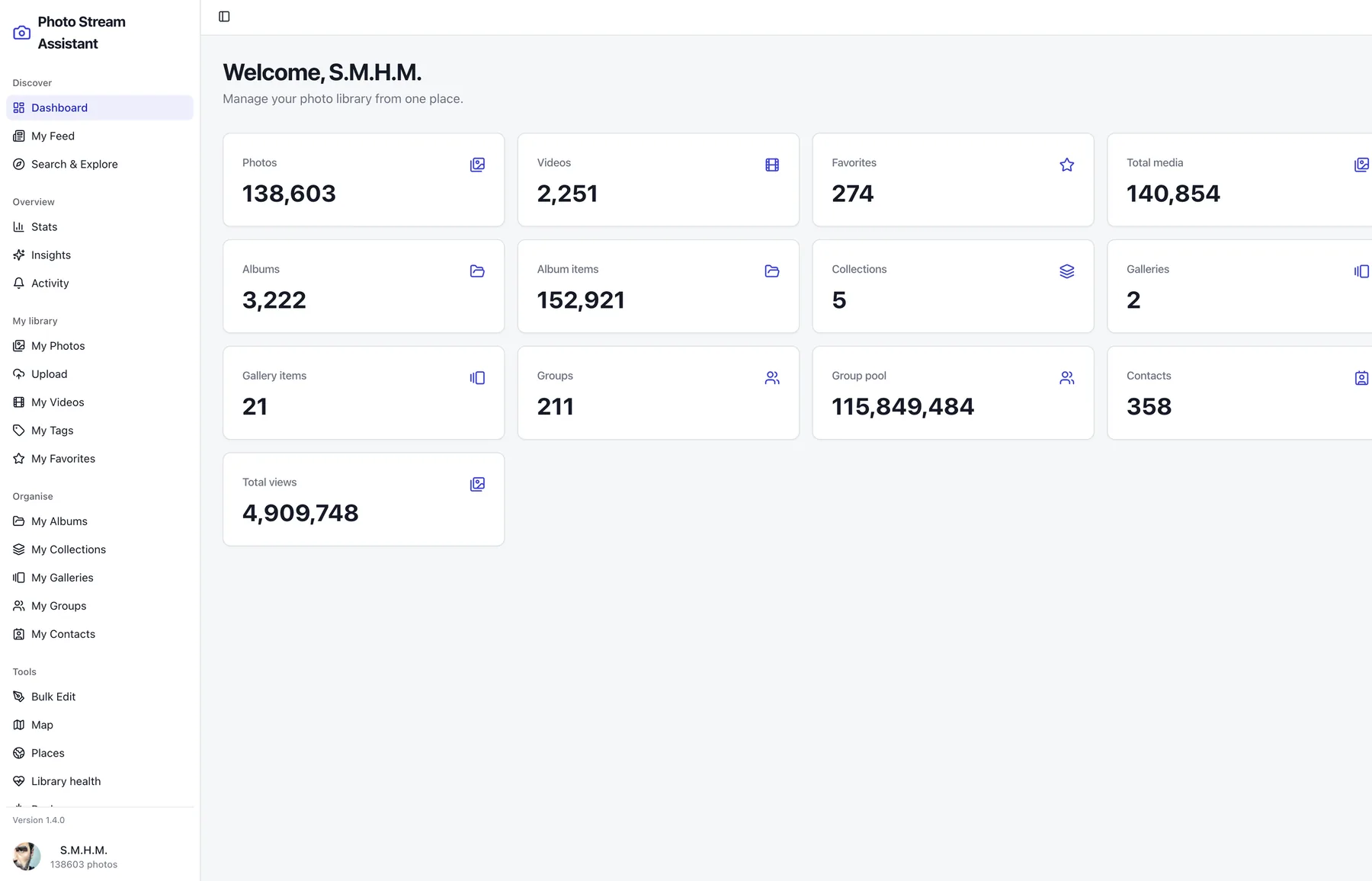The image size is (1372, 881).
Task: Click the Albums card folder icon
Action: pyautogui.click(x=477, y=271)
